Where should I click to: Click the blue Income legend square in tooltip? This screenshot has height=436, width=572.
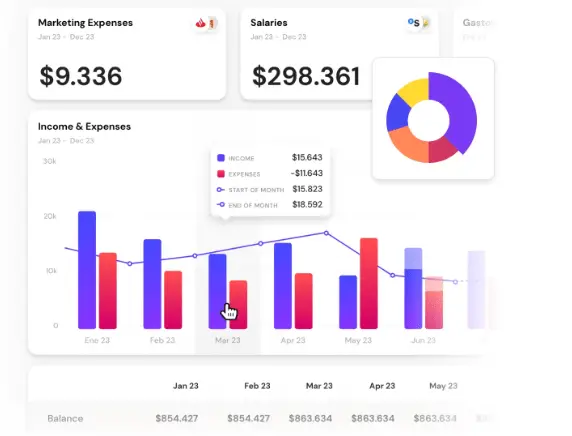coord(221,158)
